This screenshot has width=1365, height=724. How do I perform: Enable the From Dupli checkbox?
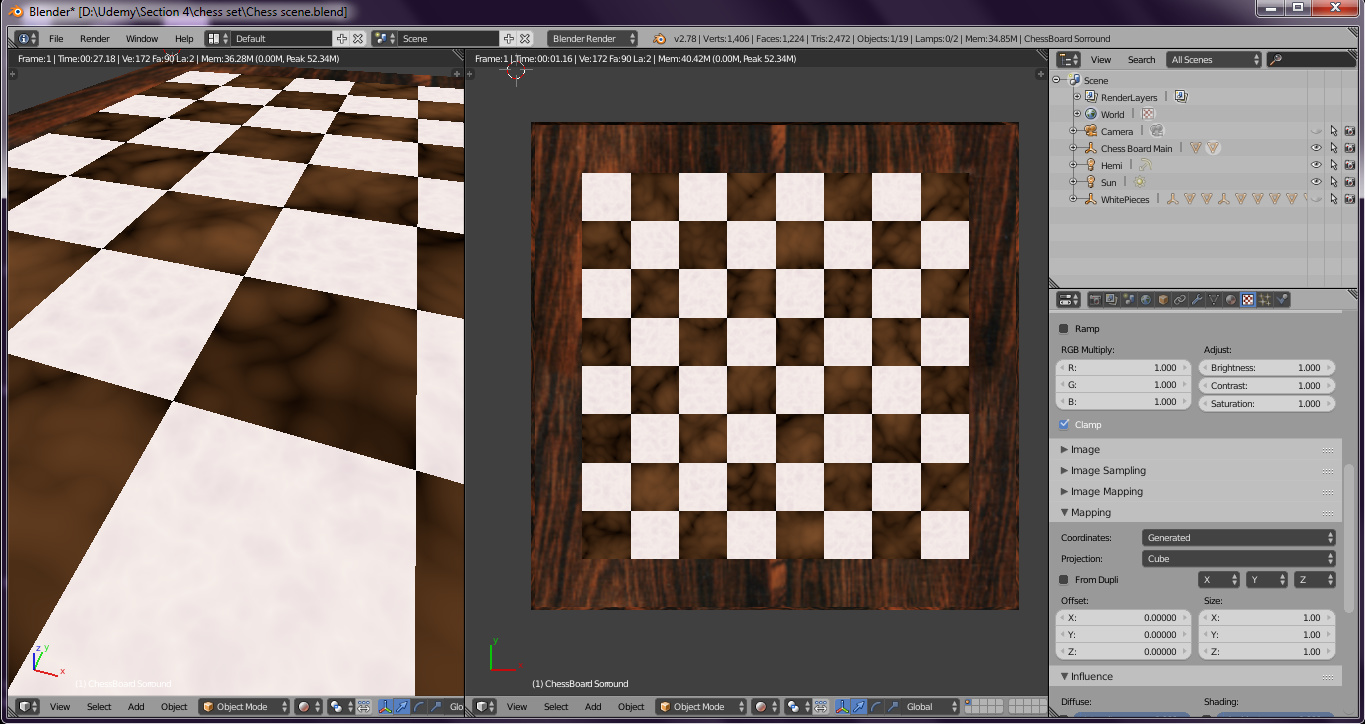pos(1063,580)
